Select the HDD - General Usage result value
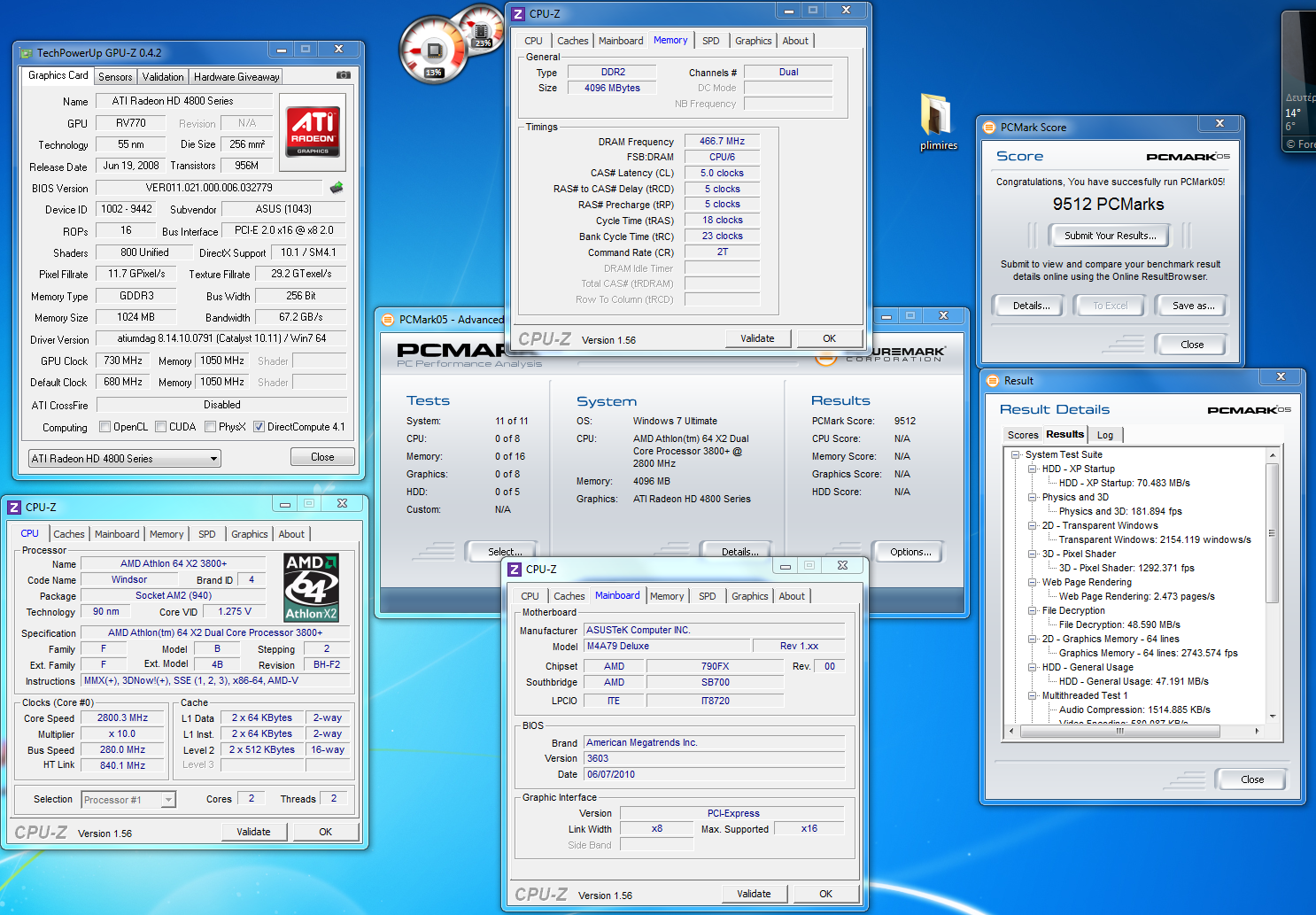This screenshot has width=1316, height=915. (x=1134, y=681)
